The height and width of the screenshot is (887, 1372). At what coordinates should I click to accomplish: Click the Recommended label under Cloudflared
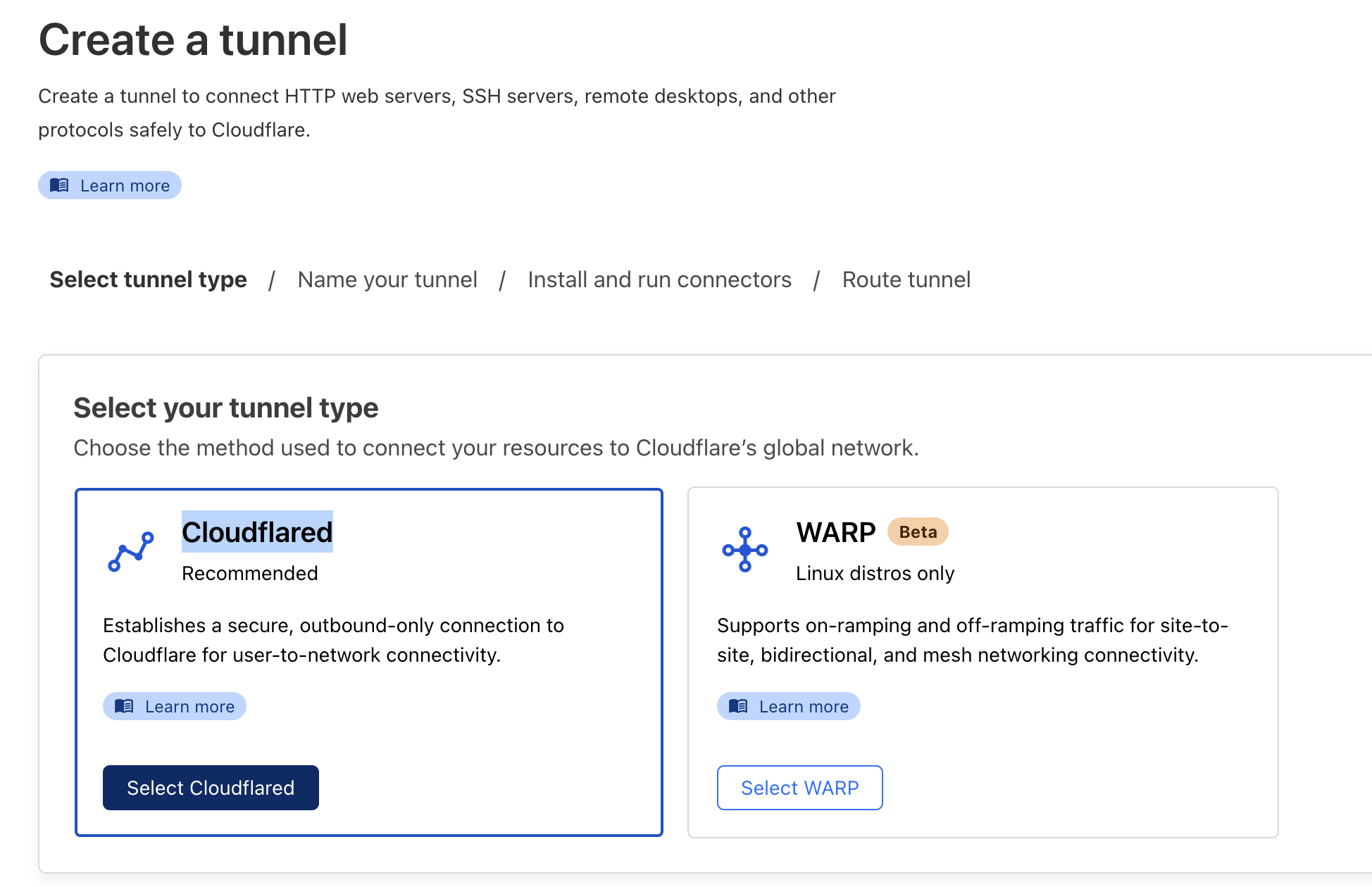click(x=250, y=573)
